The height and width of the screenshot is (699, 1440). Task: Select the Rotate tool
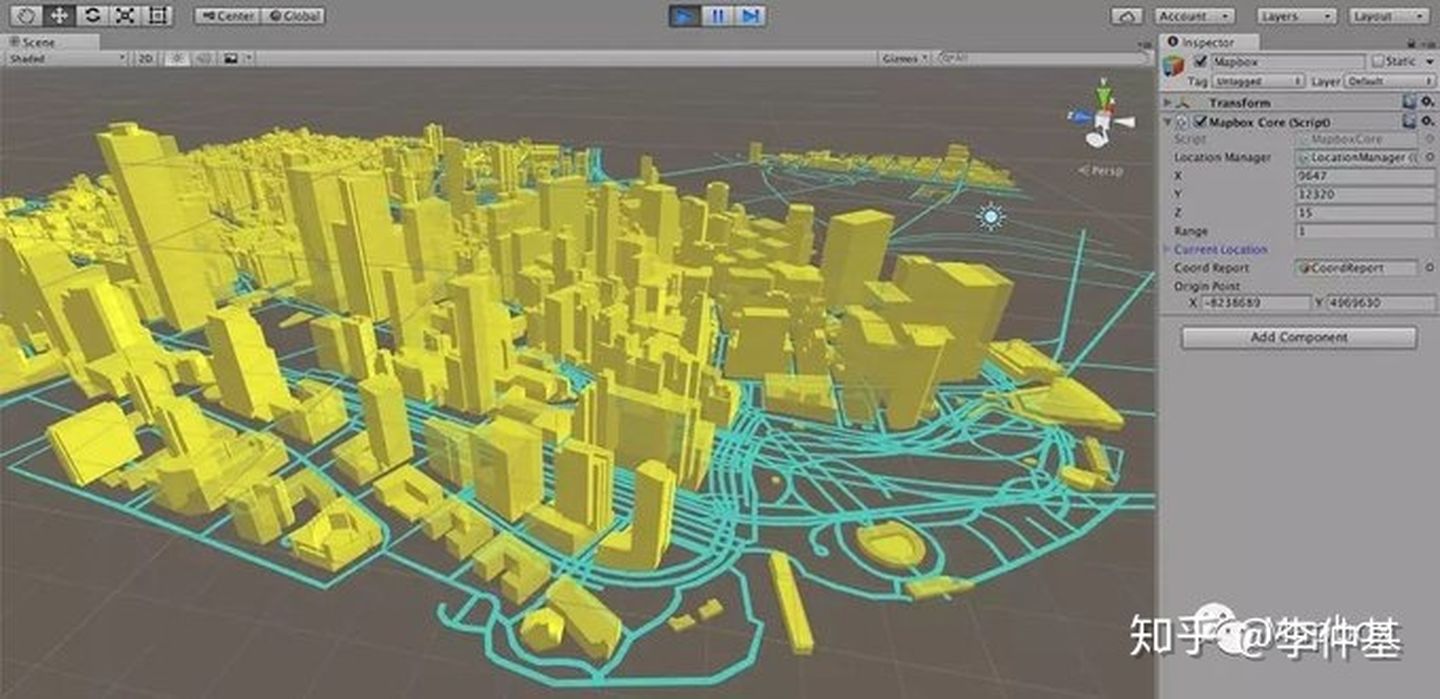tap(92, 16)
